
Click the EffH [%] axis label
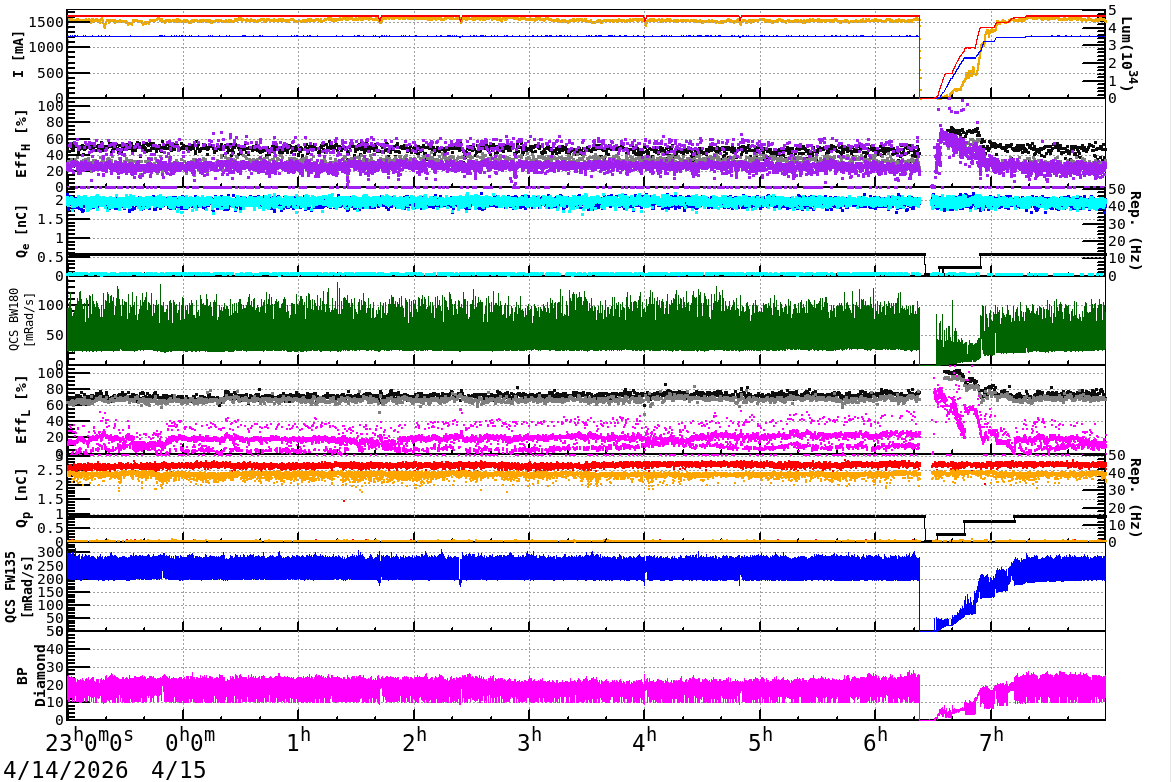[21, 144]
